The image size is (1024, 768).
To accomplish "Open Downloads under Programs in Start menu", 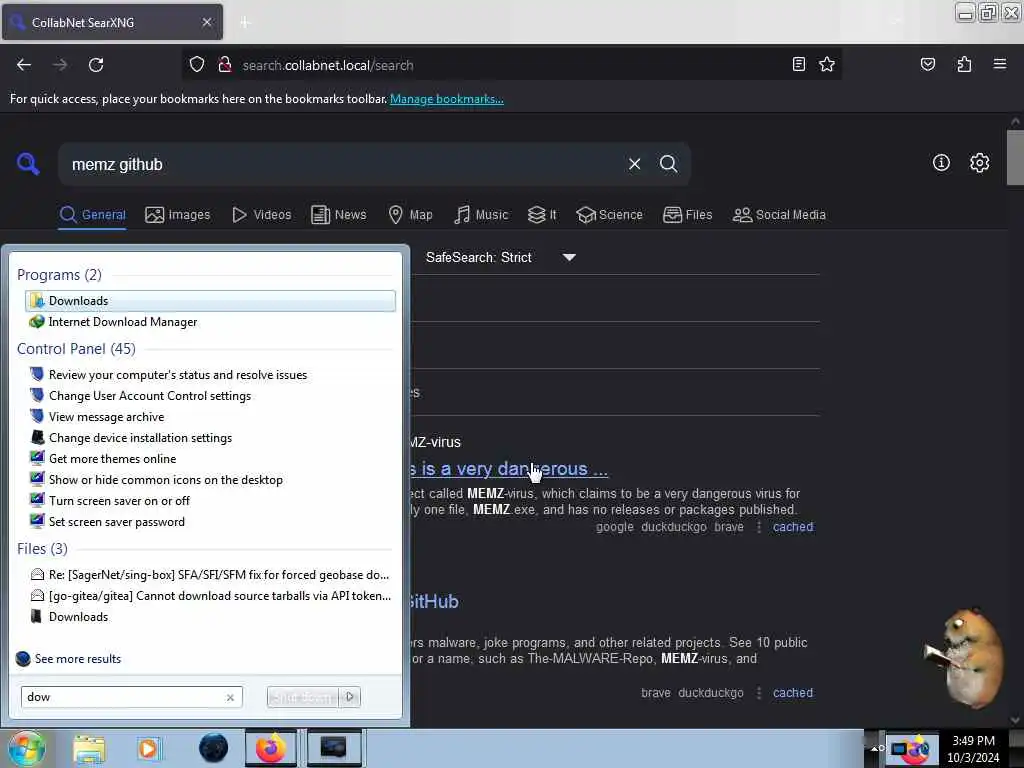I will [210, 301].
